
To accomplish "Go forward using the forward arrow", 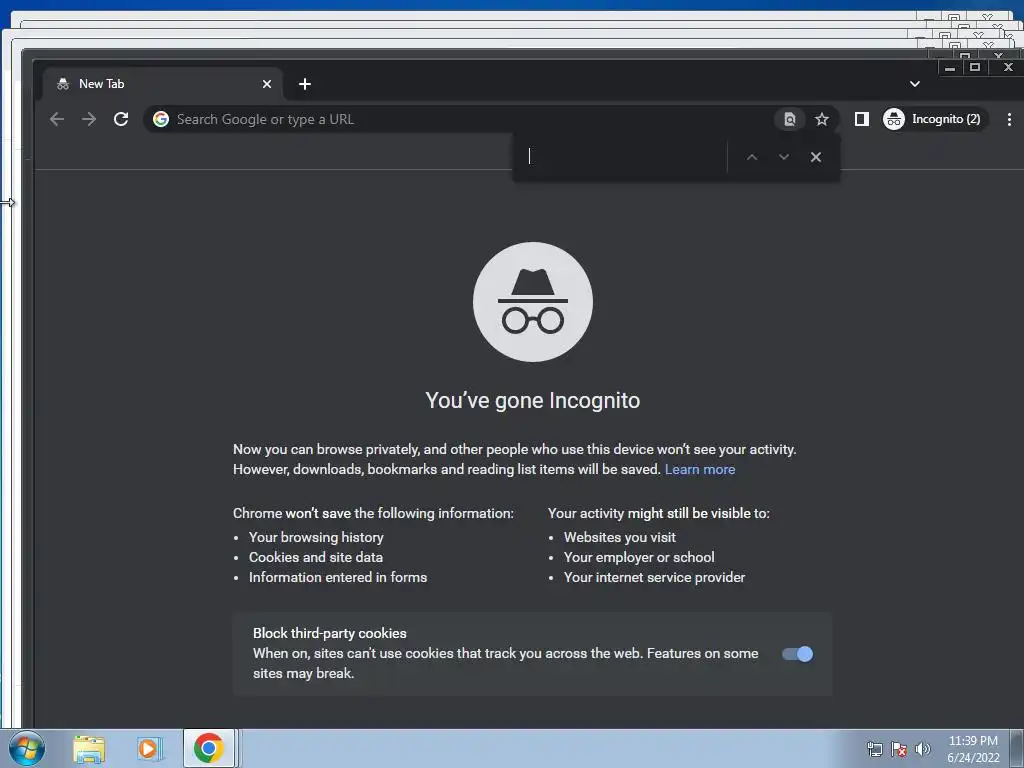I will click(x=89, y=119).
